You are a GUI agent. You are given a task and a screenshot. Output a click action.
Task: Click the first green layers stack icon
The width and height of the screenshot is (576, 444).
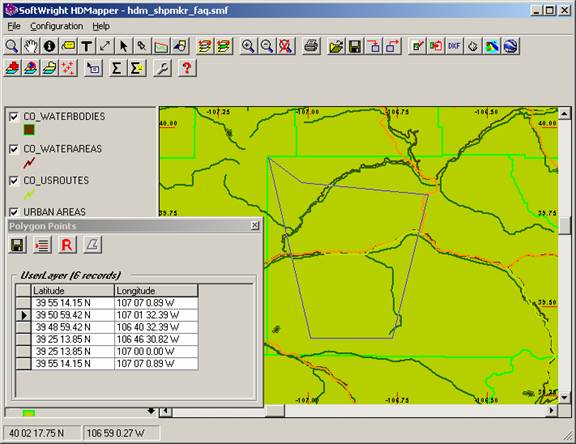205,46
